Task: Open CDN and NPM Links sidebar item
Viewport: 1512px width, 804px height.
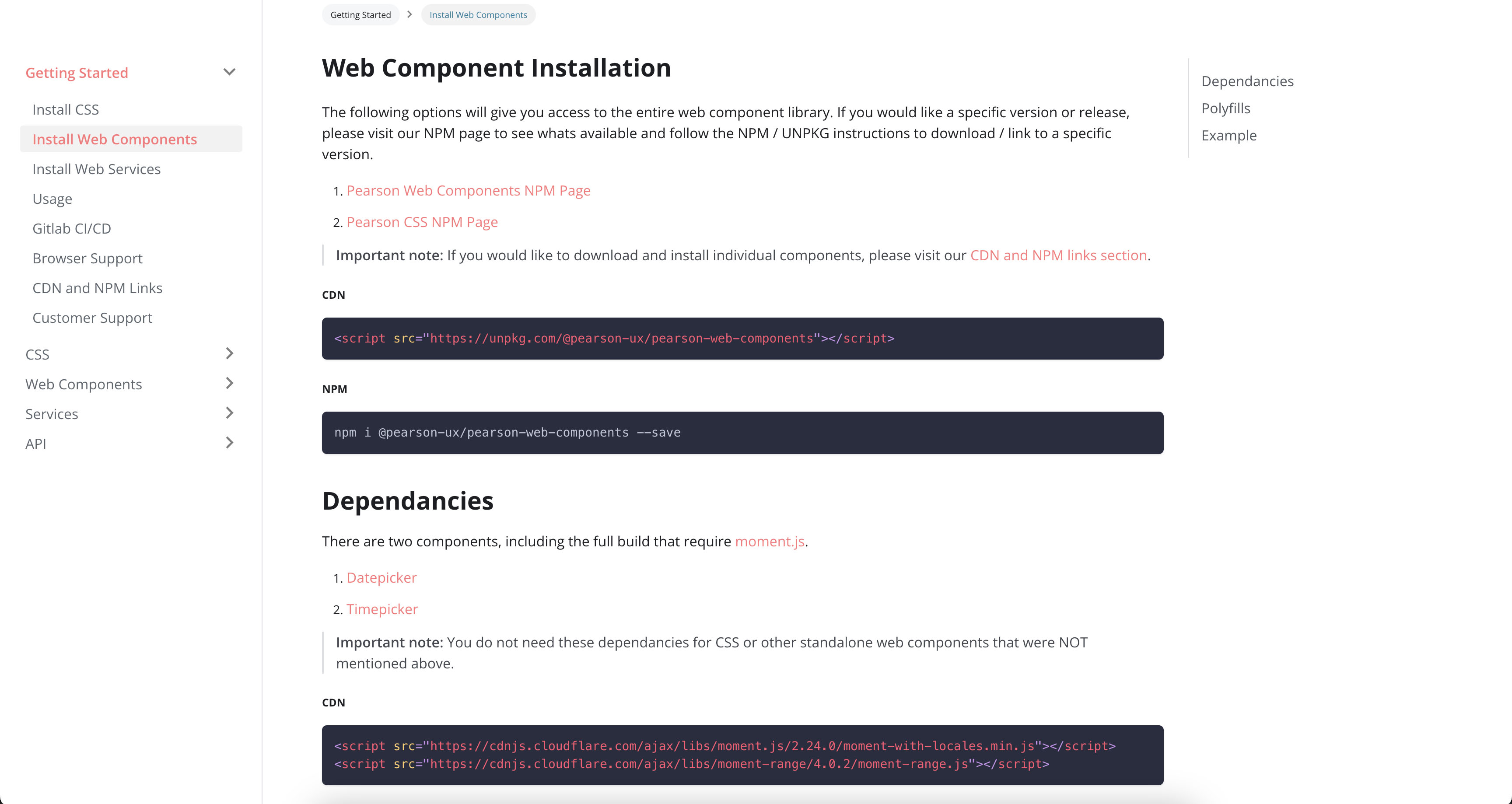Action: [98, 288]
